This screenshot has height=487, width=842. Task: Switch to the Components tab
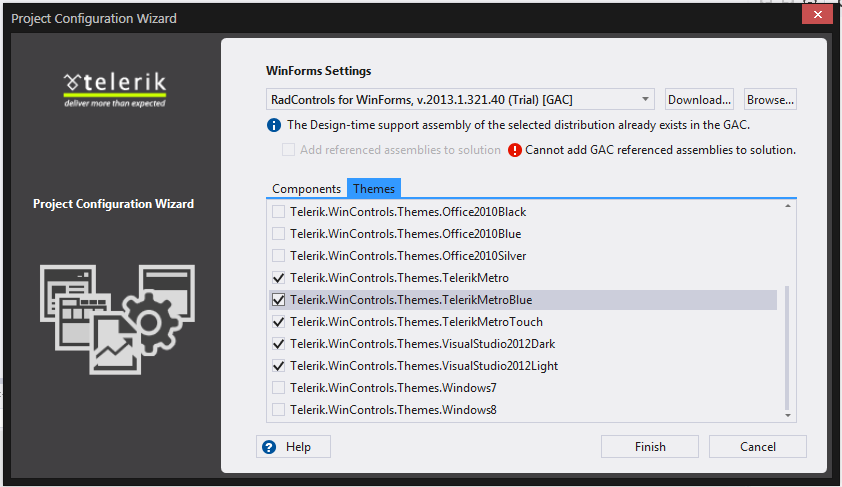pyautogui.click(x=307, y=189)
